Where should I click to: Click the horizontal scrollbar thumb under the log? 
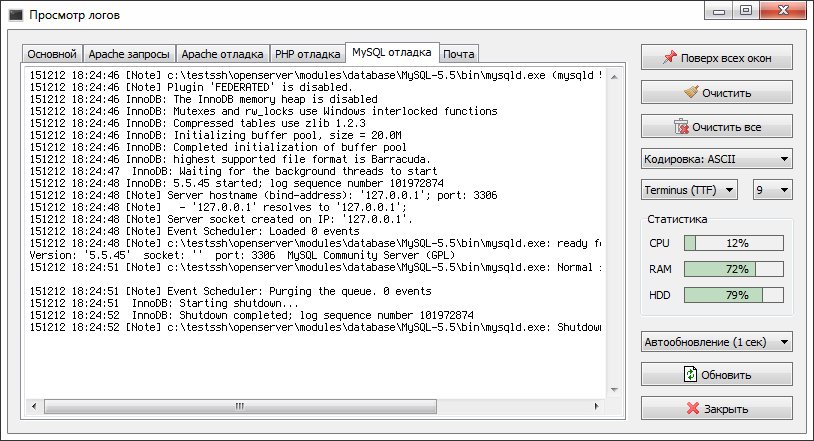238,406
